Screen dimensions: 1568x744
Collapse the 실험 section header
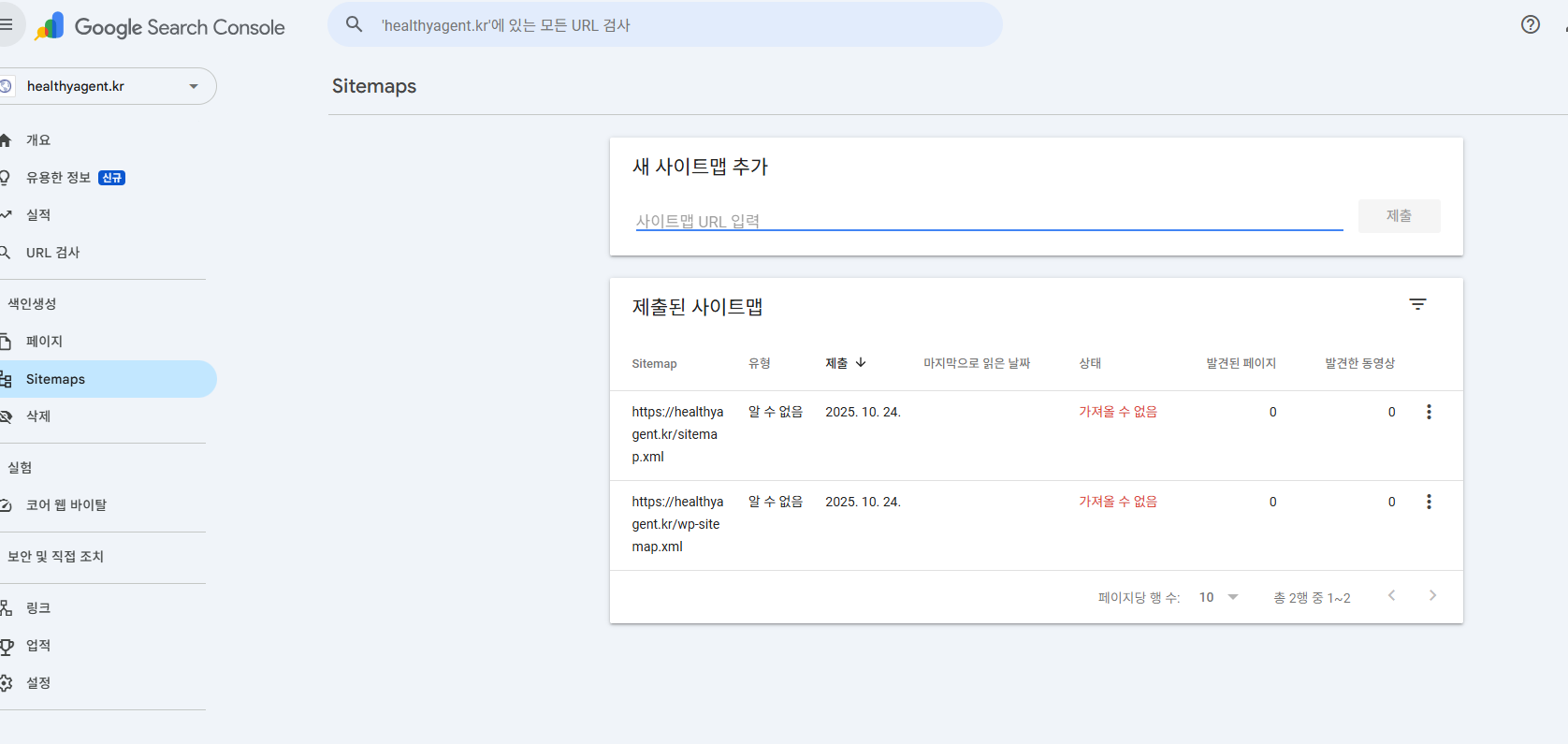click(x=20, y=468)
